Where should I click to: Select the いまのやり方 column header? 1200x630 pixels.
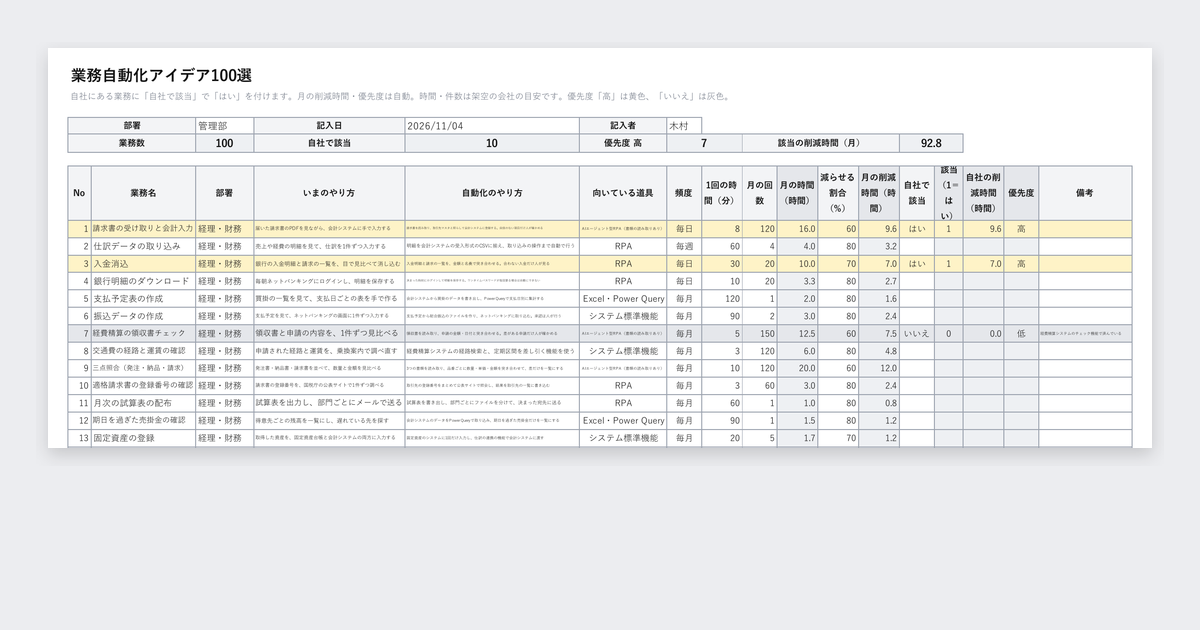click(x=330, y=193)
